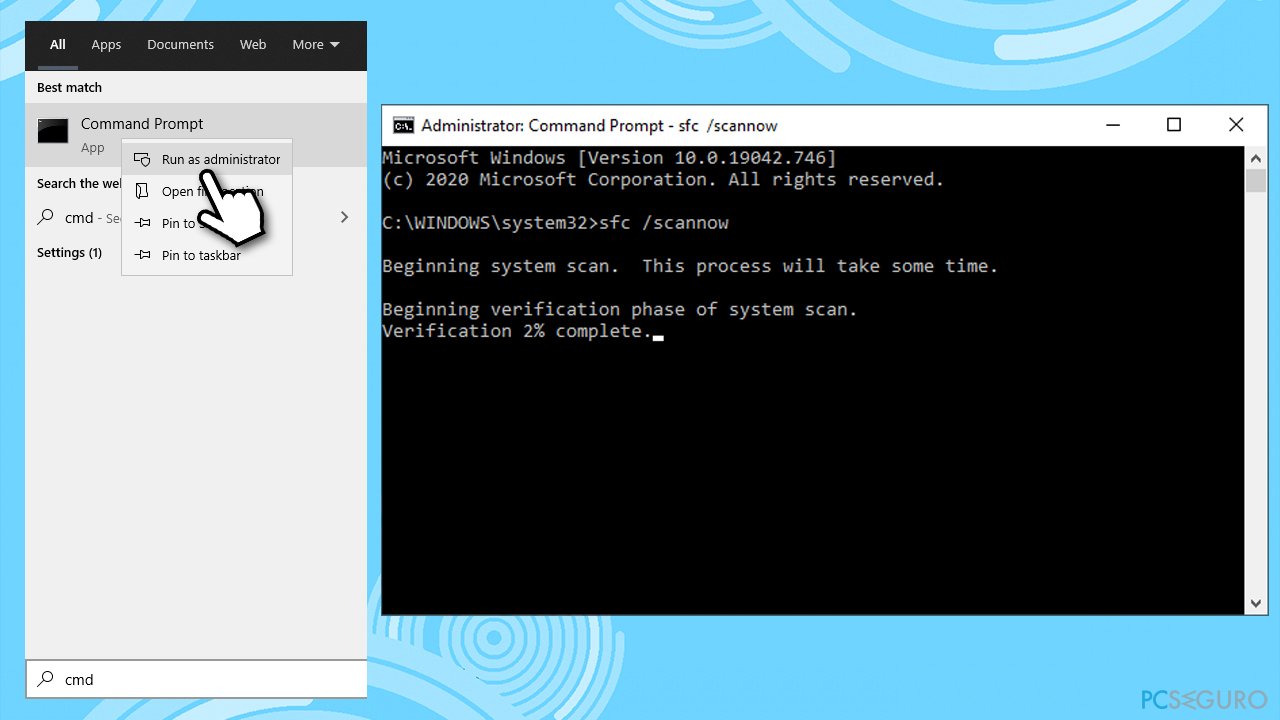Select Pin to Start menu entry
The image size is (1280, 720).
[x=207, y=223]
